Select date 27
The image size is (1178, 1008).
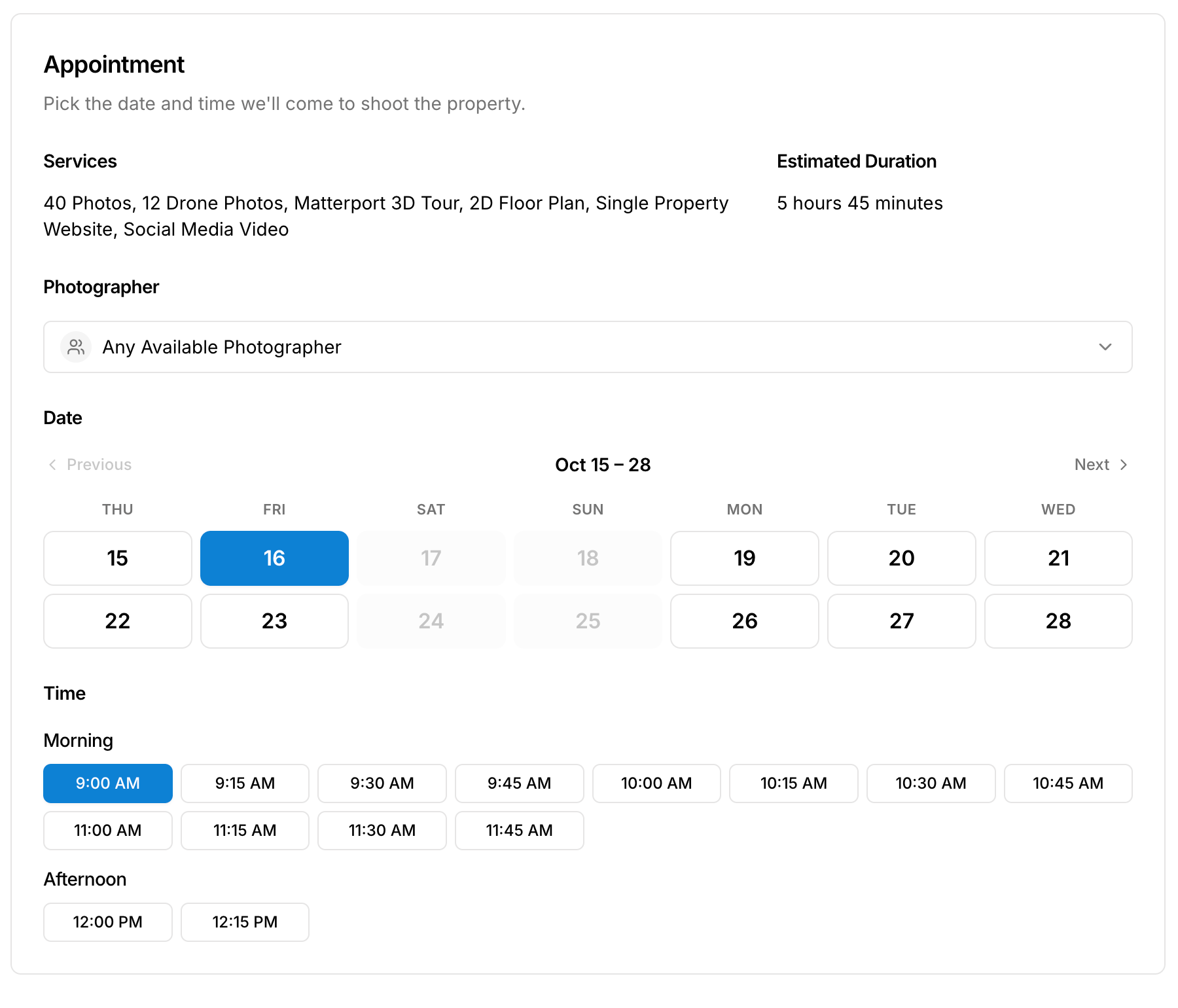pyautogui.click(x=902, y=621)
